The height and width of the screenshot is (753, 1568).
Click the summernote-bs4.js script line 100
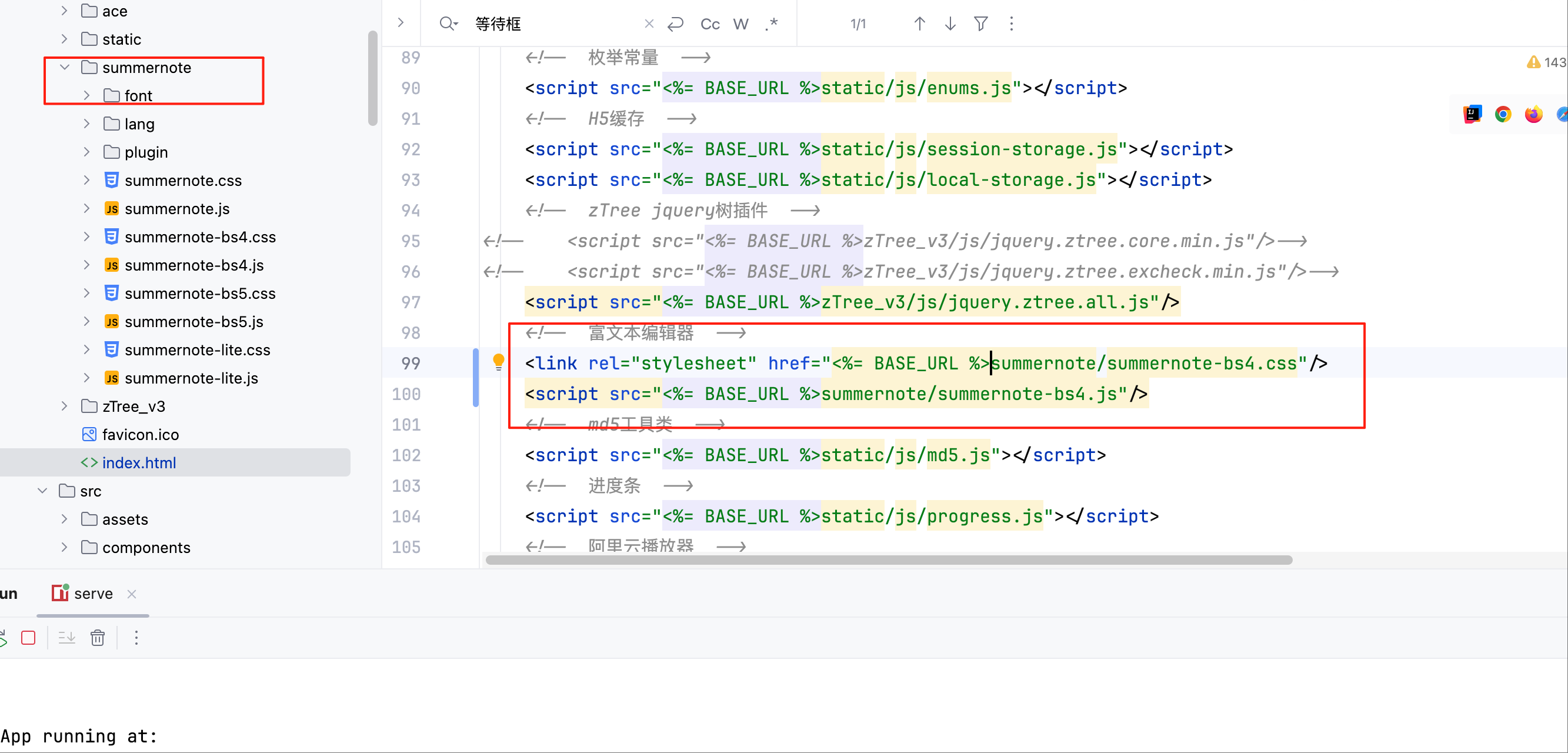[836, 394]
